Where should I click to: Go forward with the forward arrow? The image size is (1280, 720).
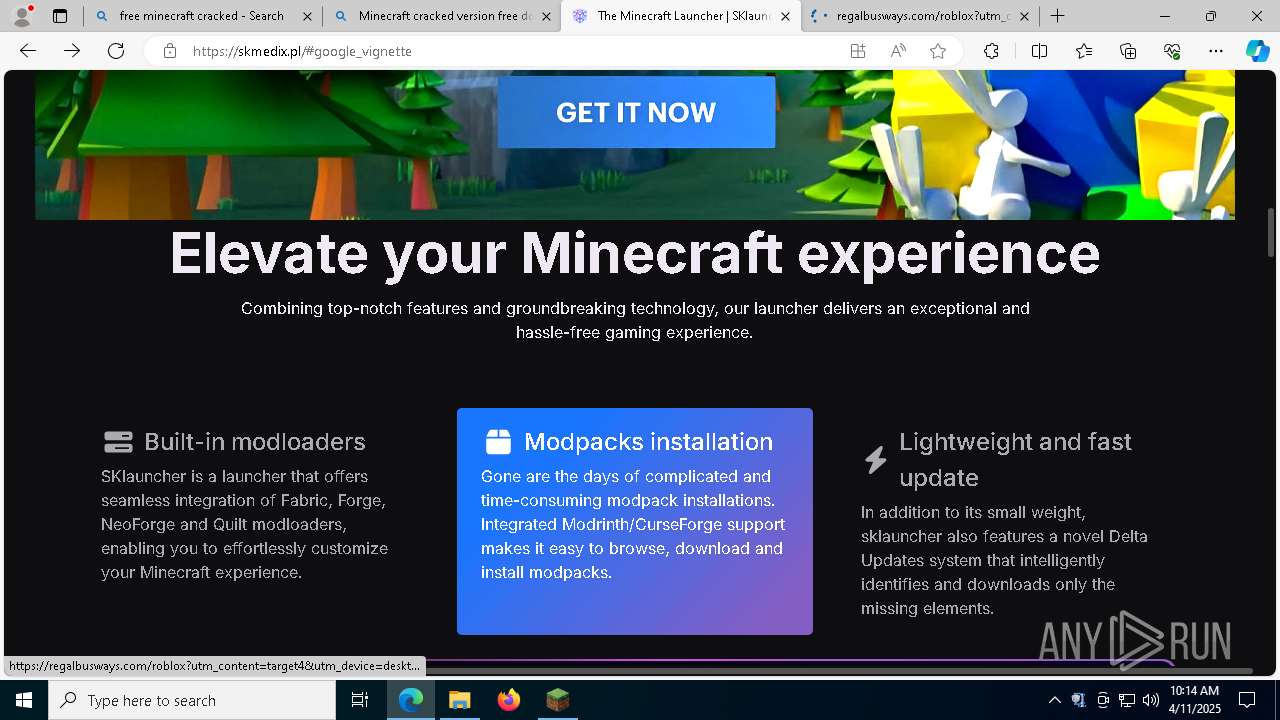(x=72, y=51)
